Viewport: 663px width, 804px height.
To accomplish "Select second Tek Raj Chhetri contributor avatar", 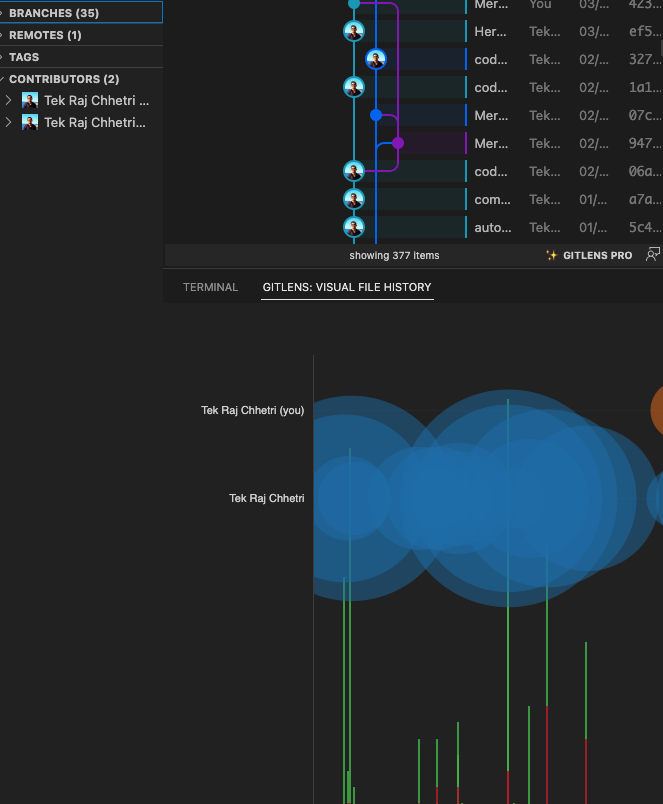I will (x=30, y=123).
